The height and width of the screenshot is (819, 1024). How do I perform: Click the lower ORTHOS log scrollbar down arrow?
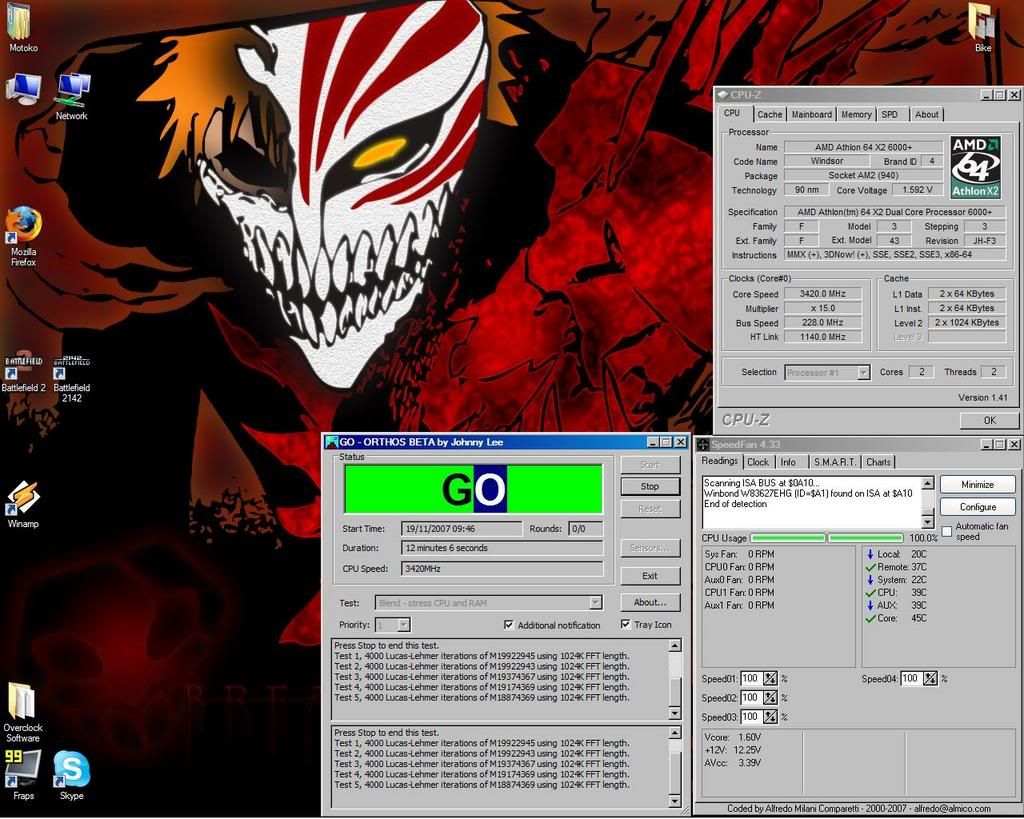coord(675,801)
